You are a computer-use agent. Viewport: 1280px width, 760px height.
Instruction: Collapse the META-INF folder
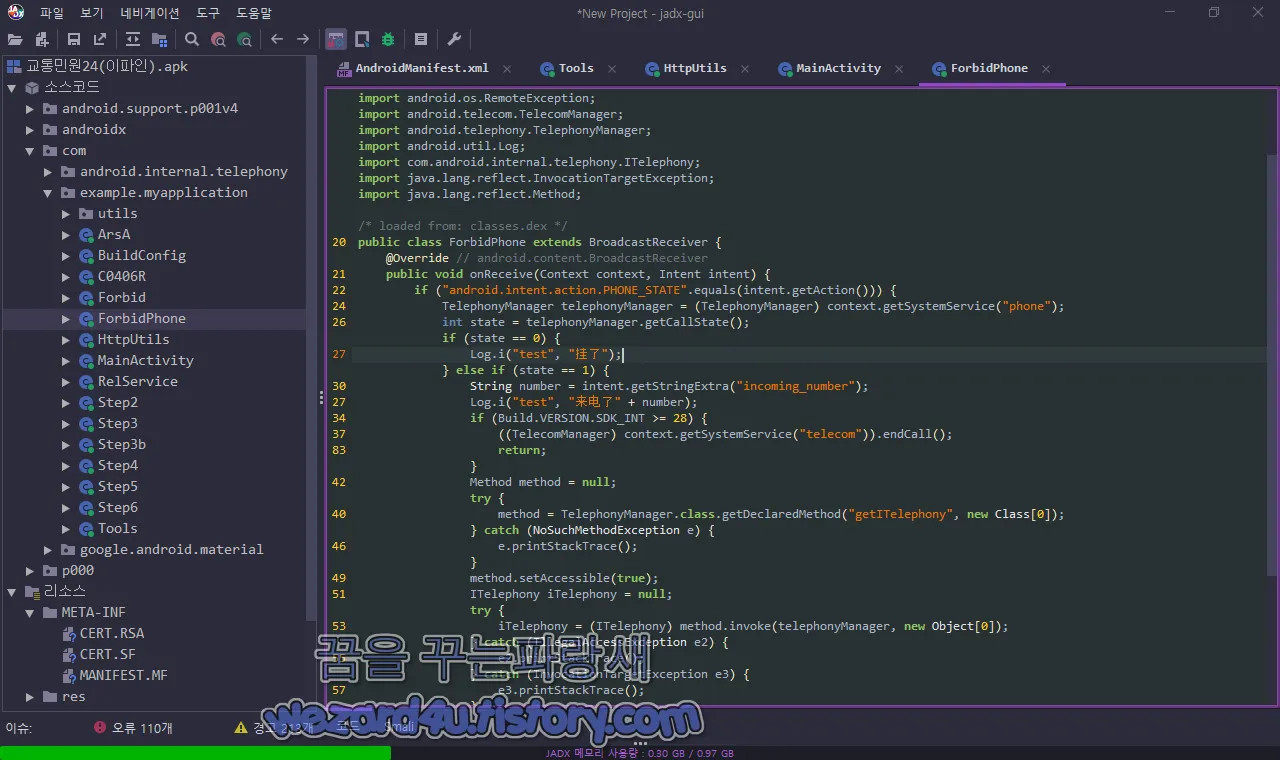30,612
